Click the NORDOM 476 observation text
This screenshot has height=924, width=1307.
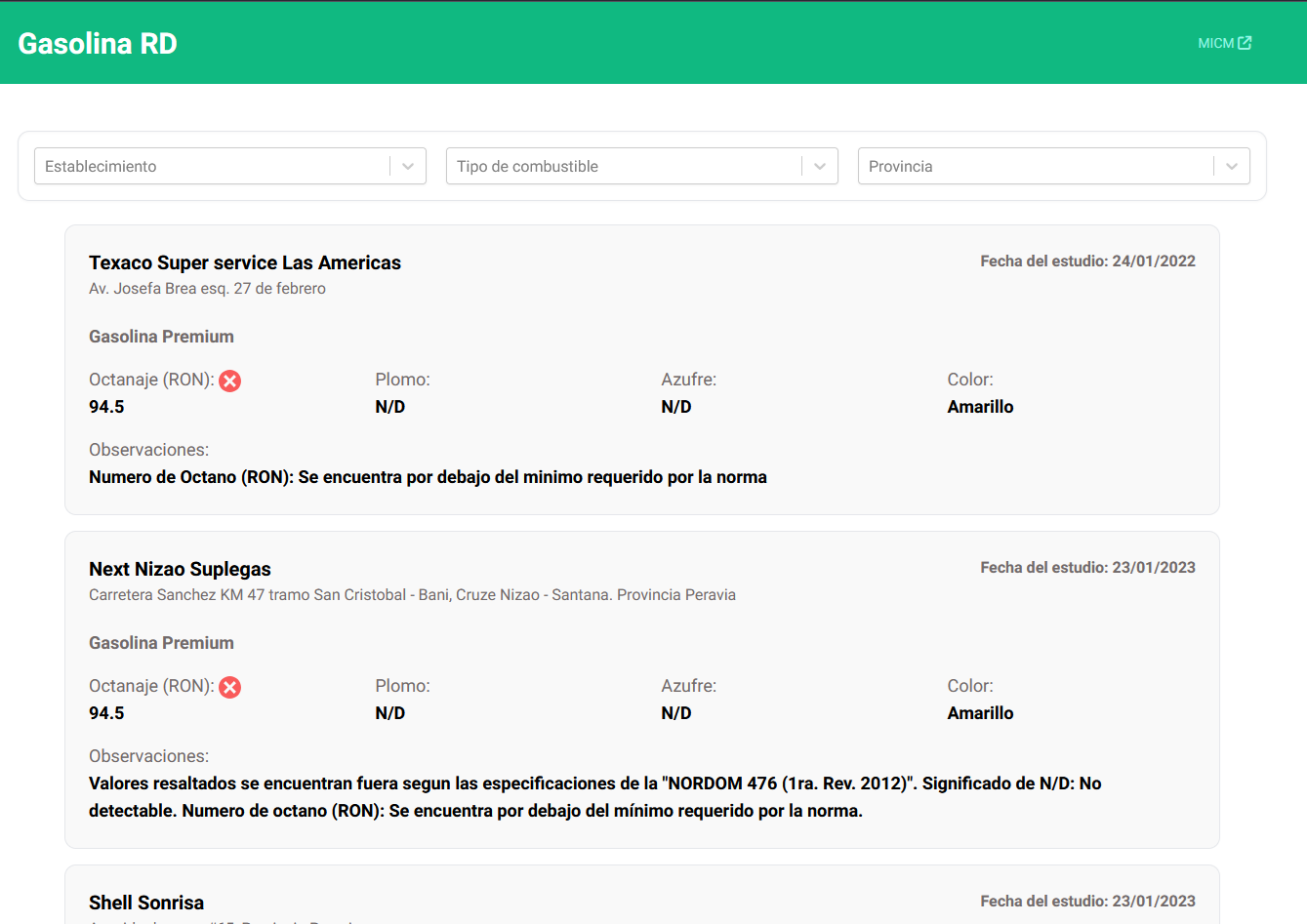tap(595, 797)
